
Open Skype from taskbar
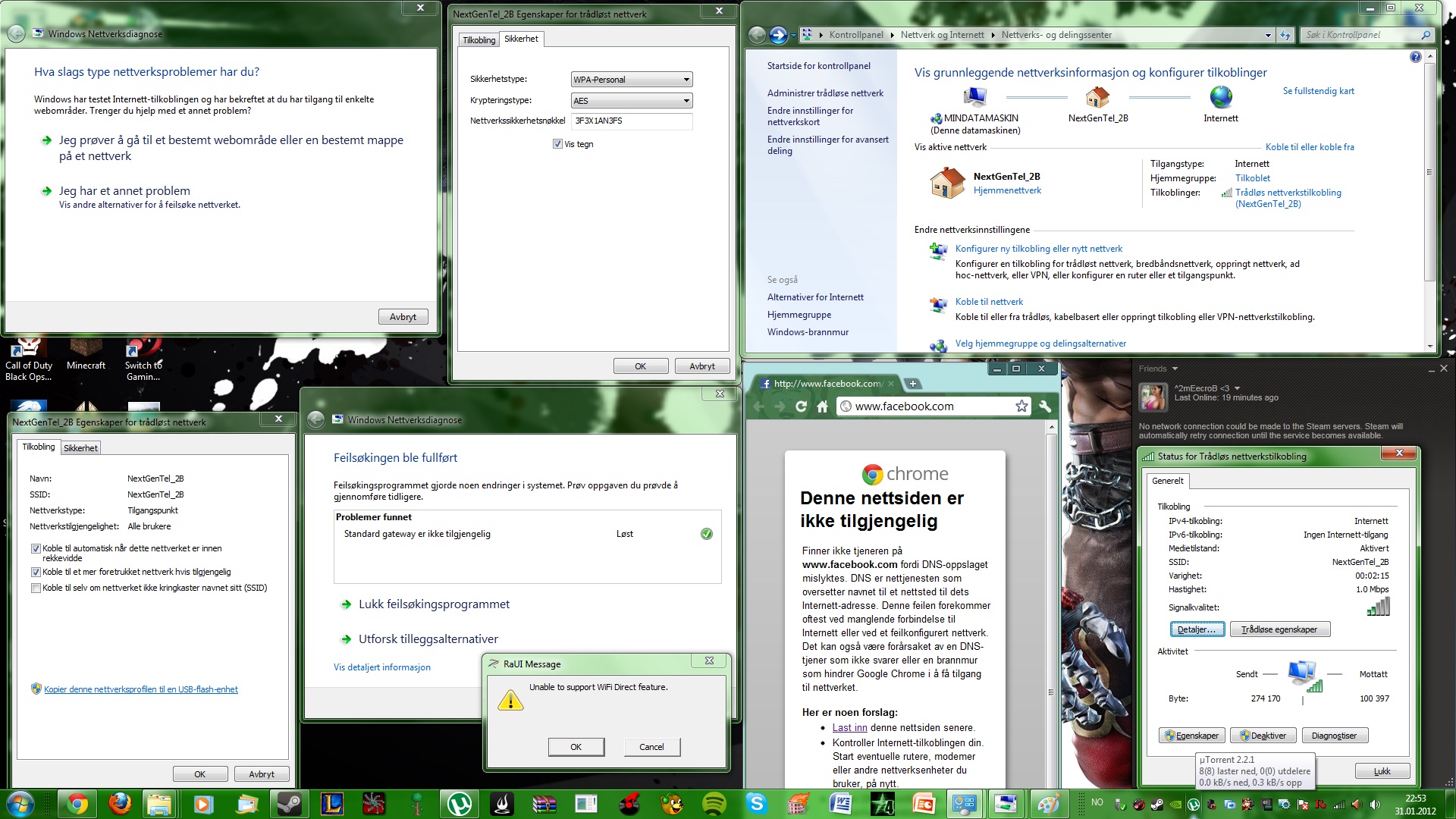pyautogui.click(x=756, y=803)
